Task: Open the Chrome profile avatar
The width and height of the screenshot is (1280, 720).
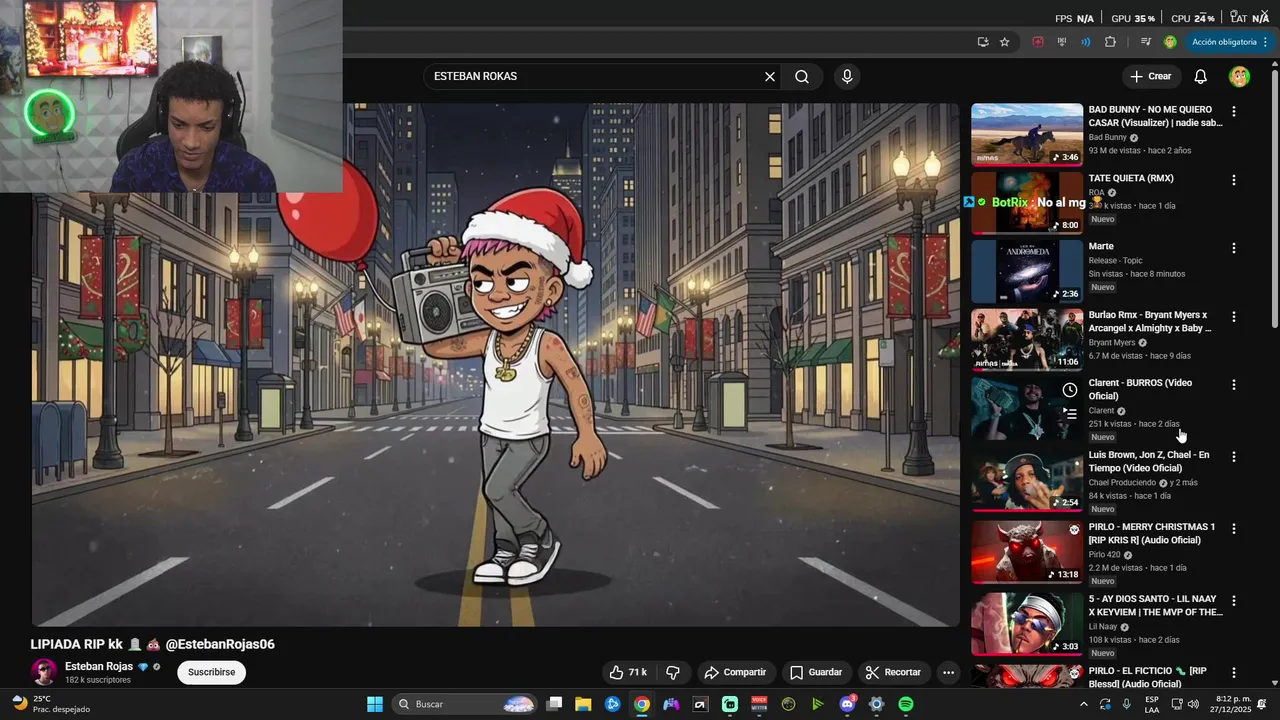Action: [1170, 42]
